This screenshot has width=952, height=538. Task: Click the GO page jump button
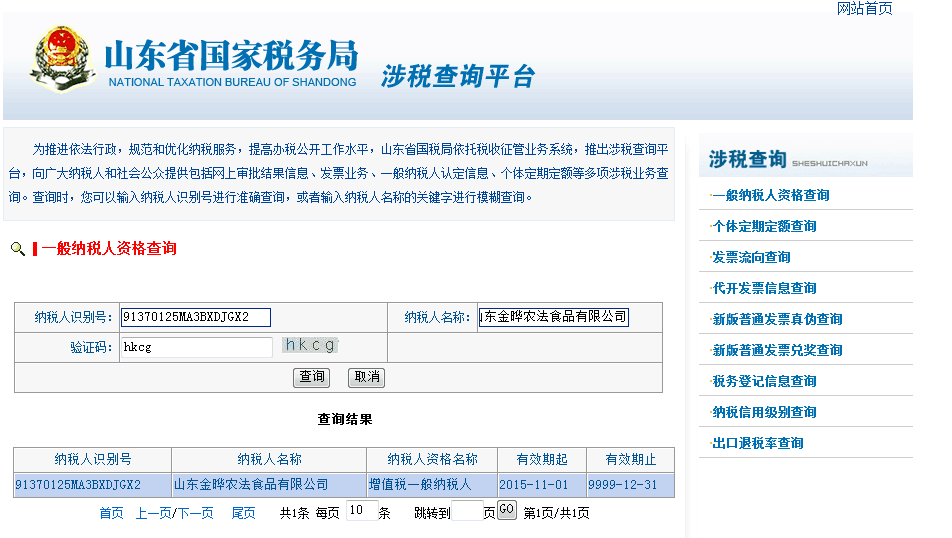click(x=506, y=510)
